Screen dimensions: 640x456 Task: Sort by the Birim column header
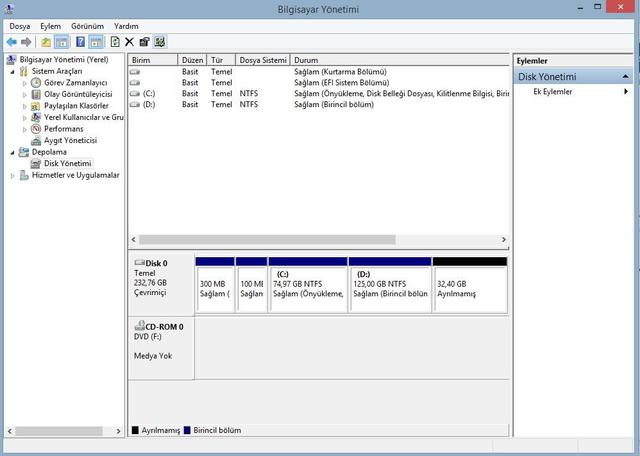[153, 60]
